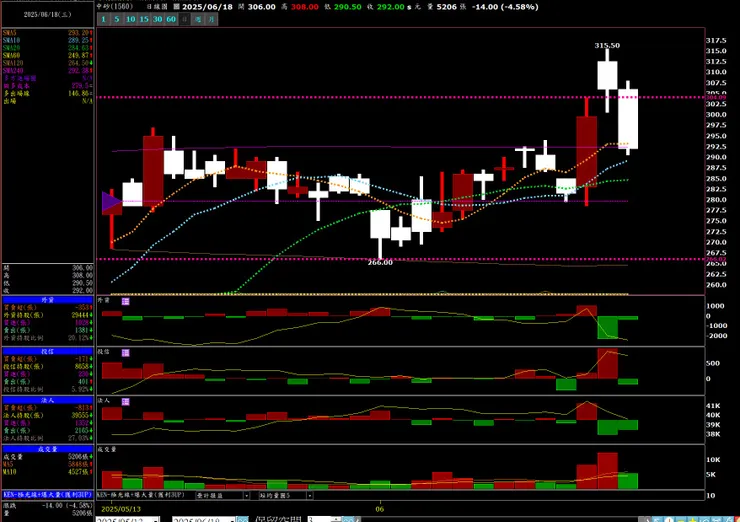Click the 保留空間 spinner arrows
The height and width of the screenshot is (522, 740).
coord(336,520)
